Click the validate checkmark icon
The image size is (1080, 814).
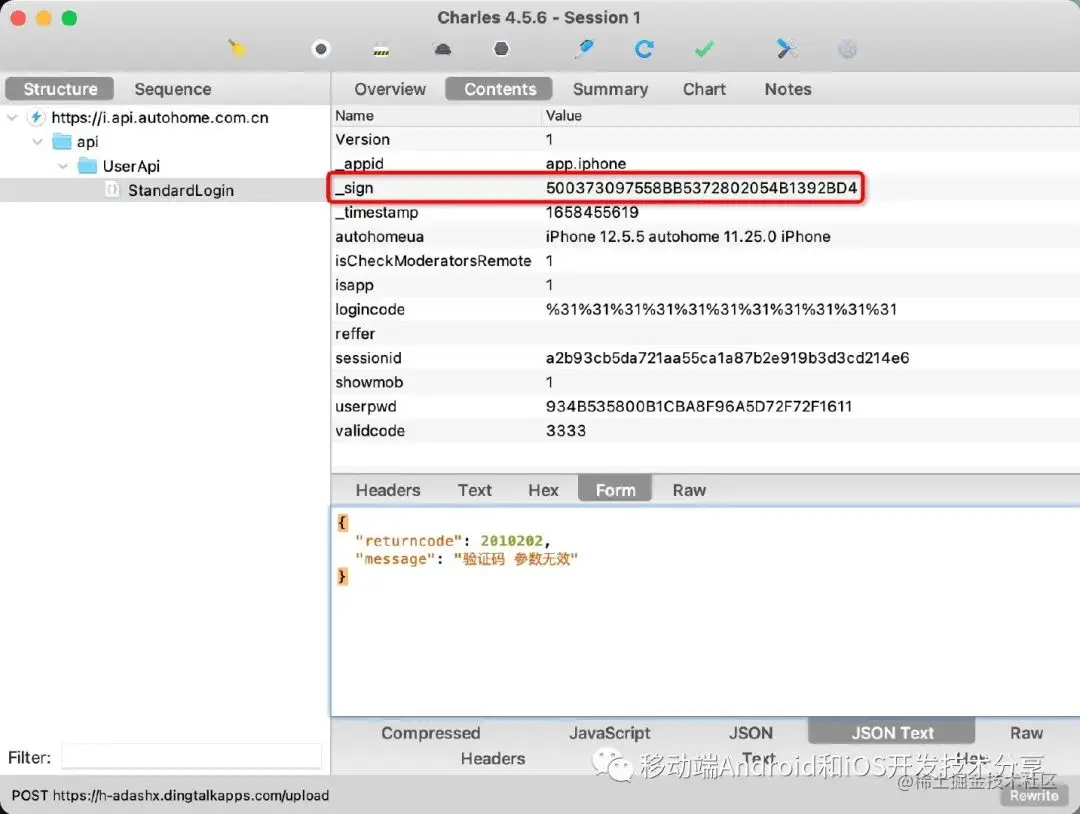pyautogui.click(x=704, y=49)
